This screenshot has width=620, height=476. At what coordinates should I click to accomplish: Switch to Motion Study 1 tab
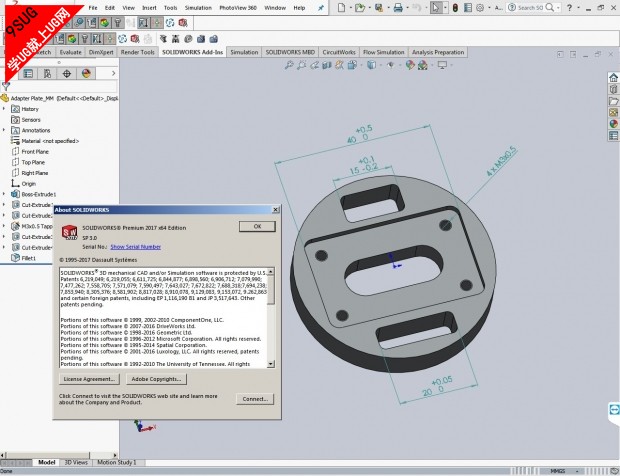point(117,462)
